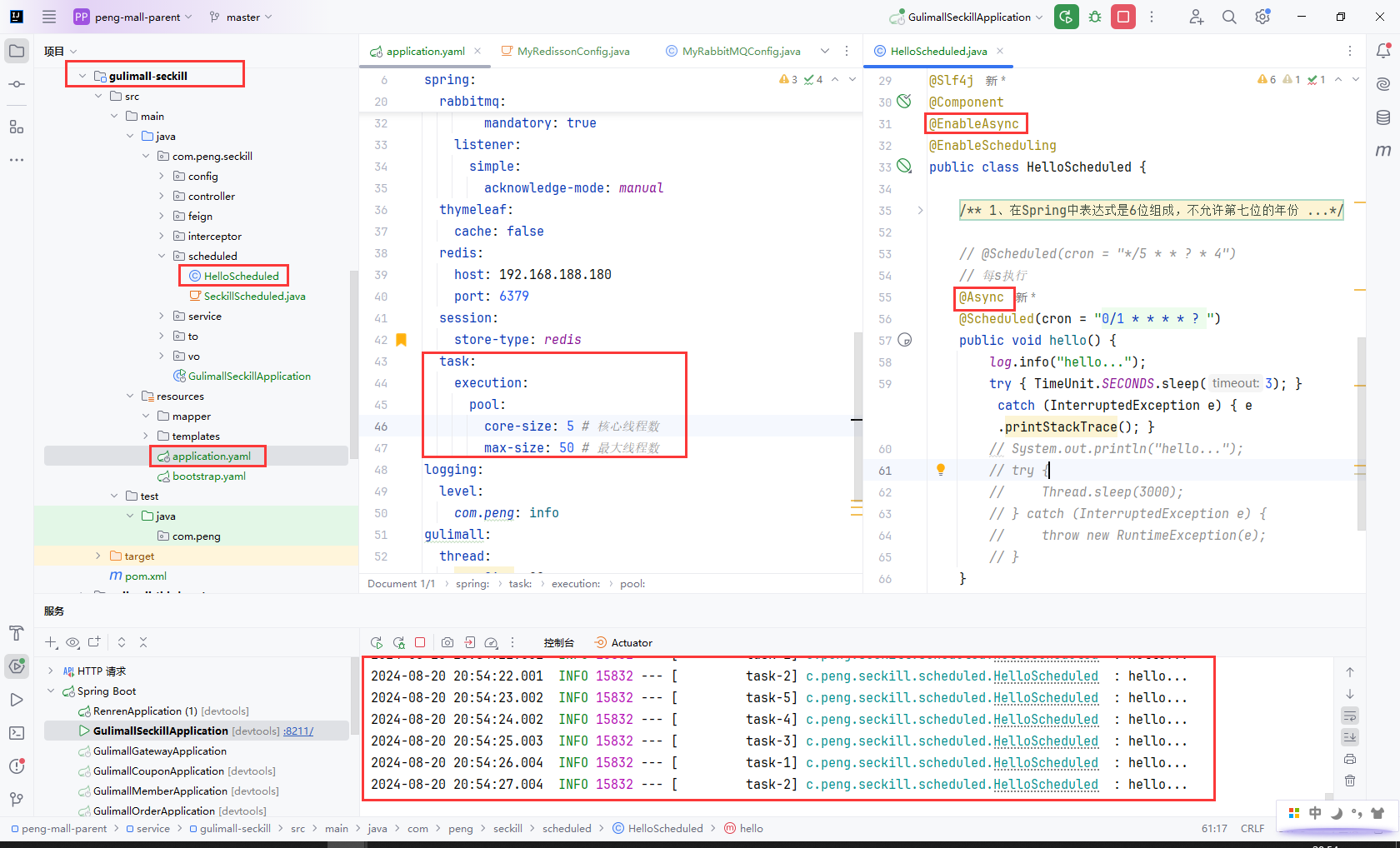Rerun GulimallSeckillApplication with green button
This screenshot has height=848, width=1400.
1066,17
